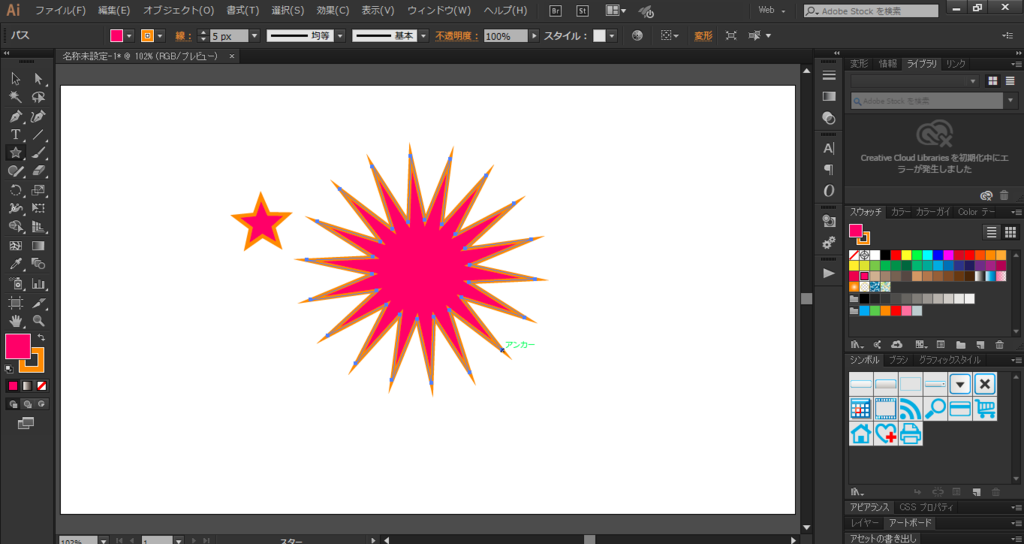Open 効果(C) menu
The width and height of the screenshot is (1024, 544).
coord(332,10)
